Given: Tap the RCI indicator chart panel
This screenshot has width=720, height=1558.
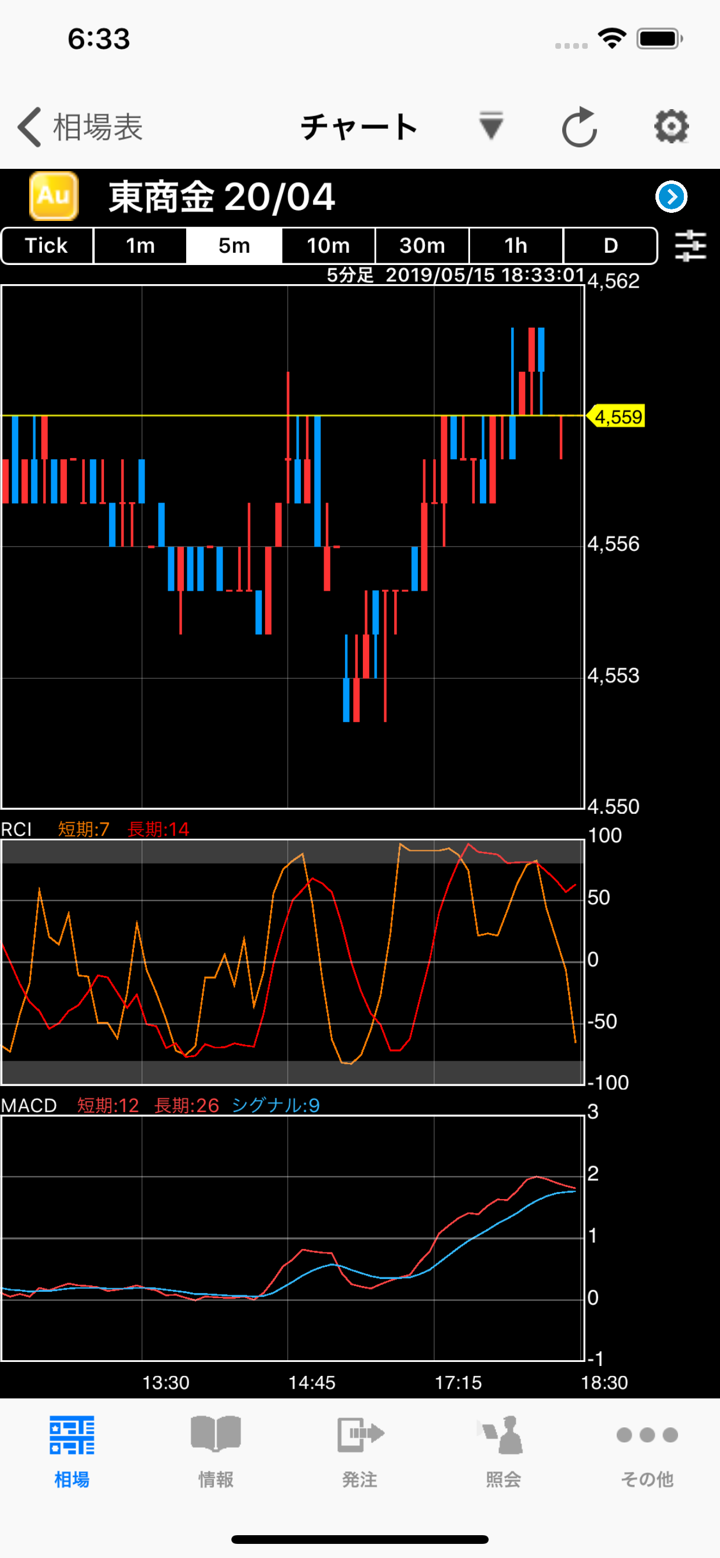Looking at the screenshot, I should point(292,962).
